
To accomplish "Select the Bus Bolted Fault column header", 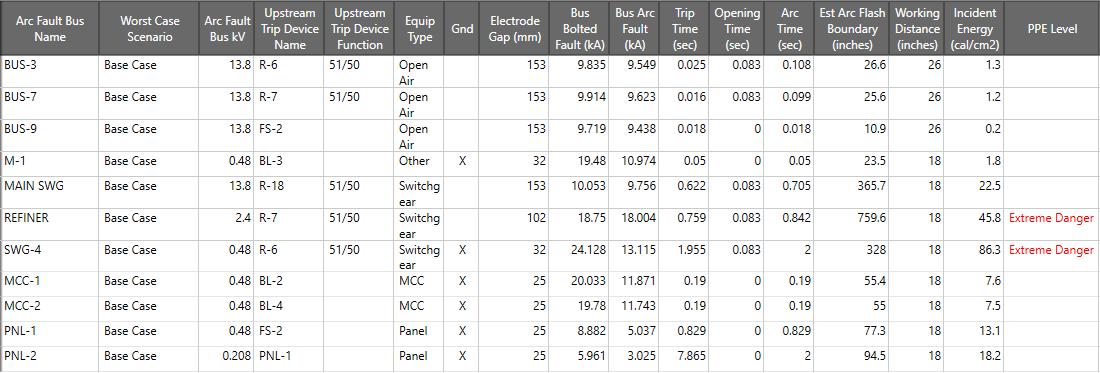I will tap(579, 29).
